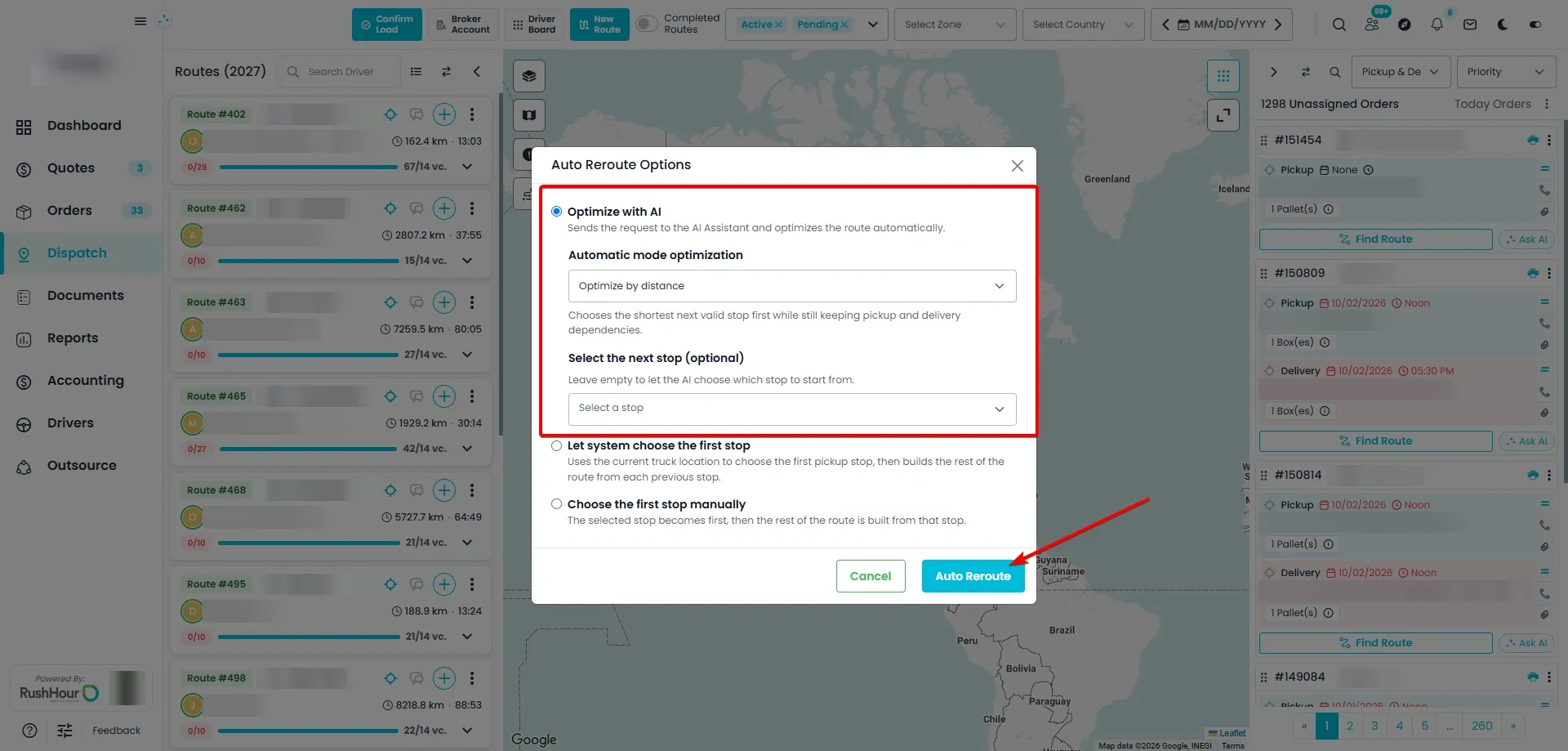
Task: Open the Automatic mode optimization dropdown
Action: 792,286
